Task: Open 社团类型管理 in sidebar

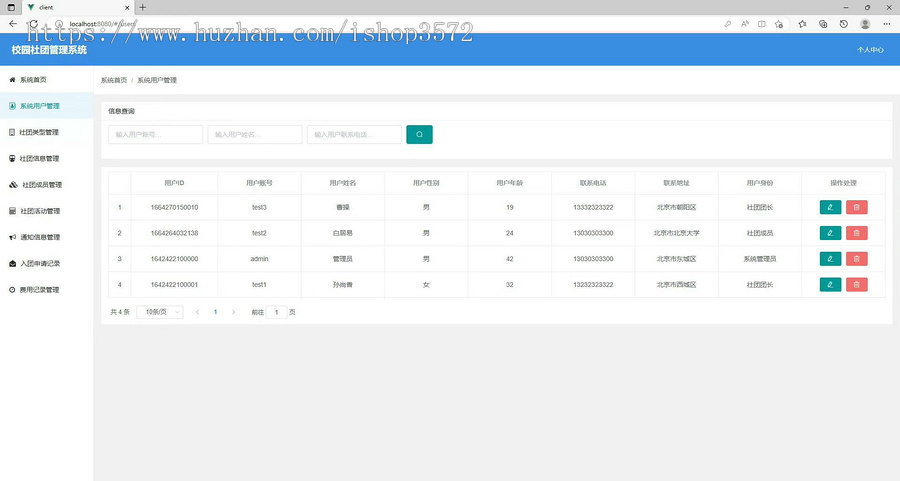Action: 46,132
